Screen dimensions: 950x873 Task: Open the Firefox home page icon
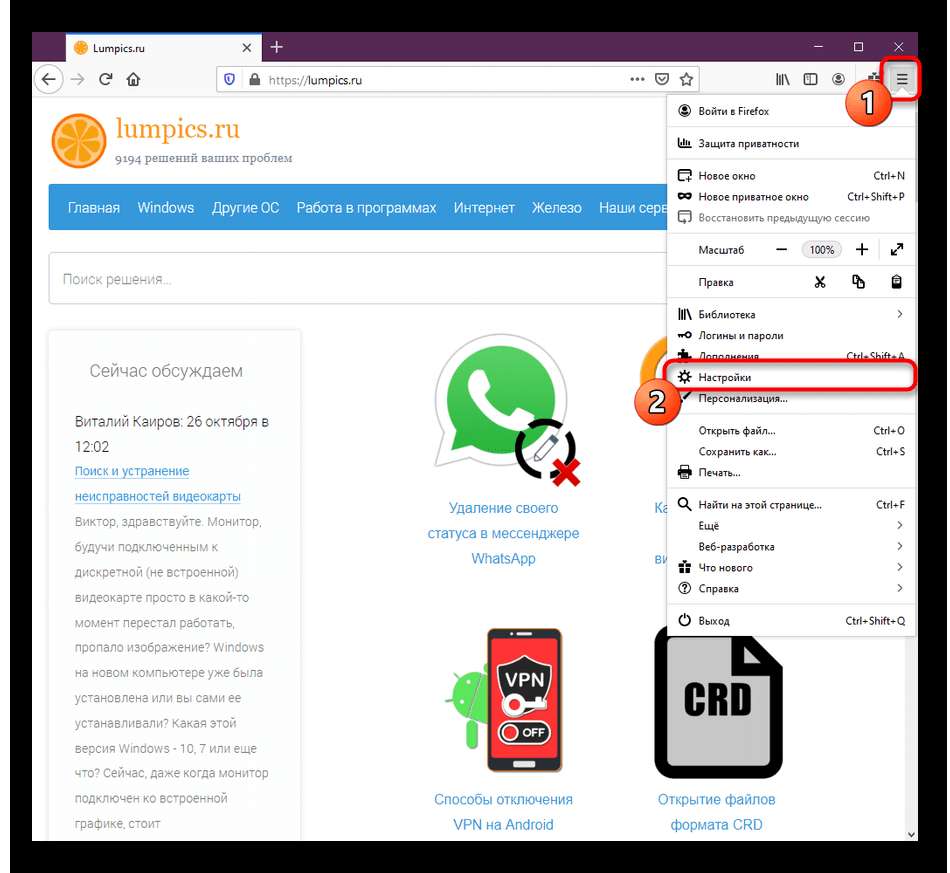pos(133,79)
